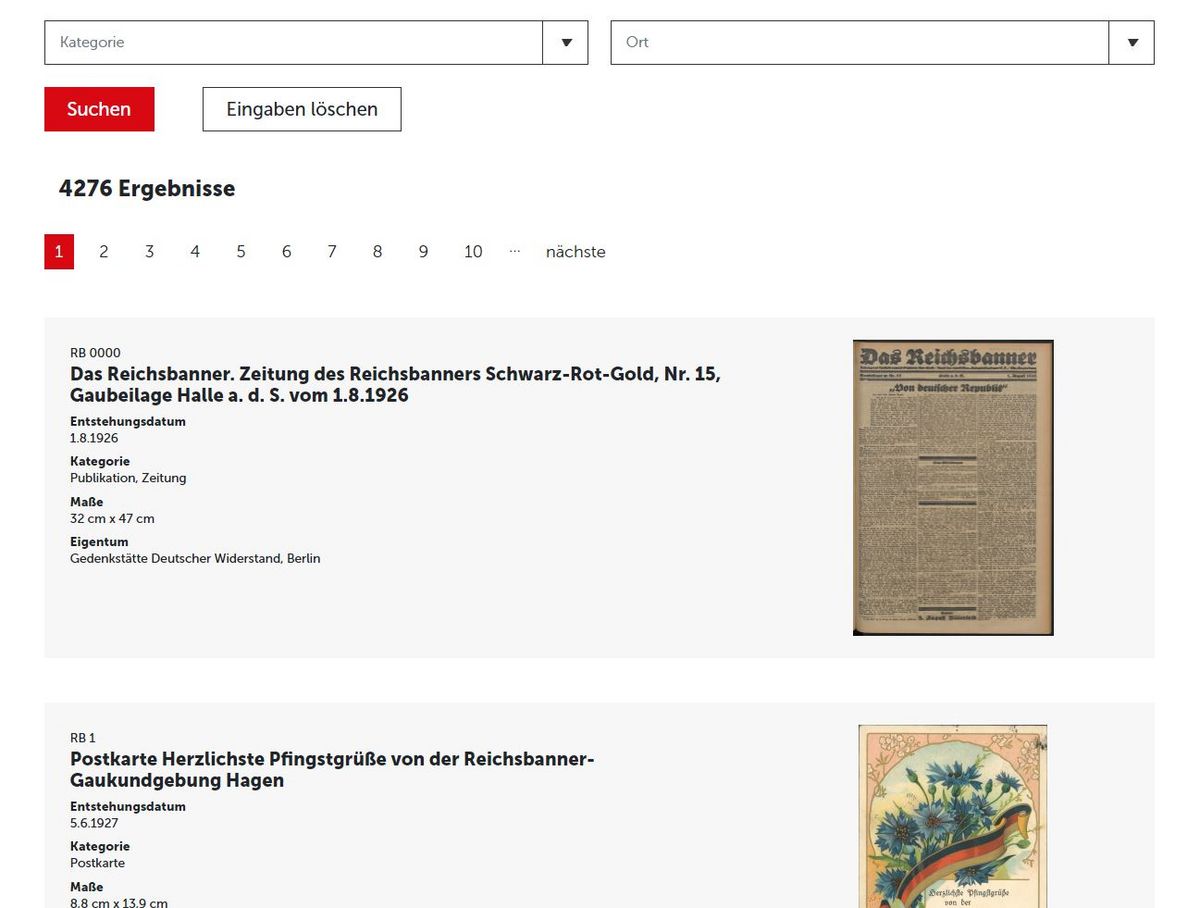Select the date text '5.6.1927'
1200x908 pixels.
[94, 823]
